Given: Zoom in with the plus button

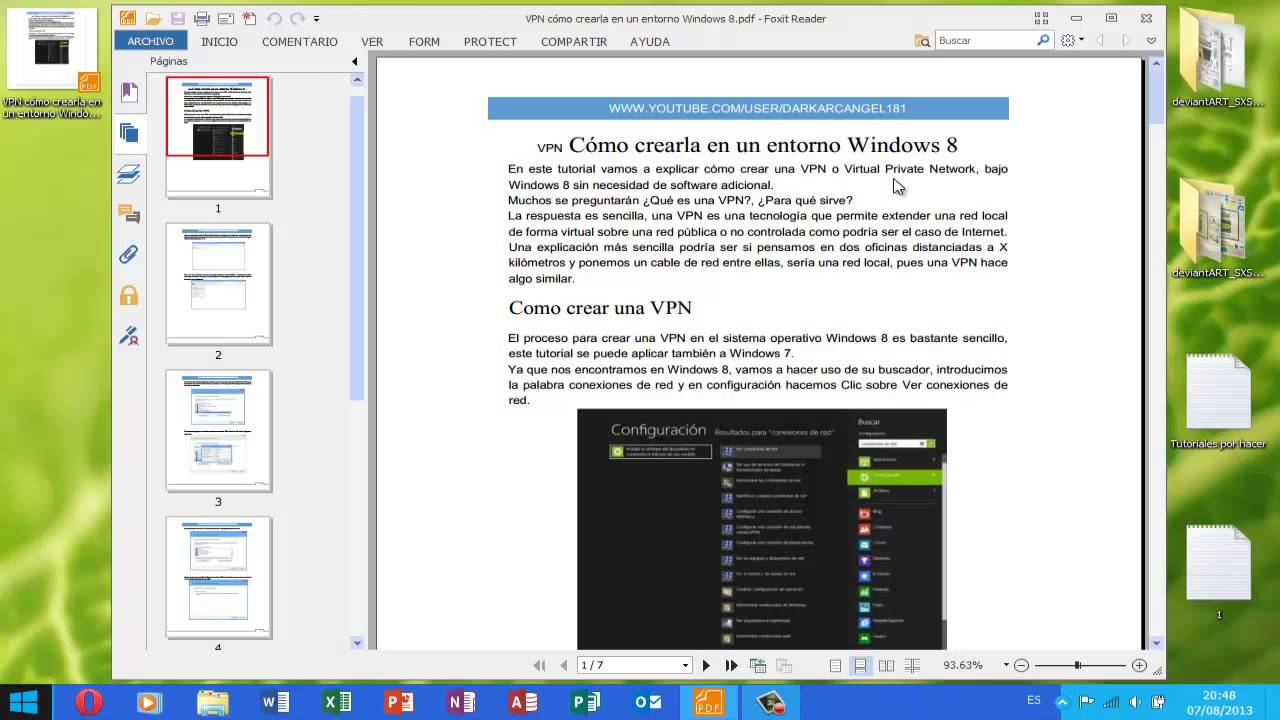Looking at the screenshot, I should tap(1139, 665).
